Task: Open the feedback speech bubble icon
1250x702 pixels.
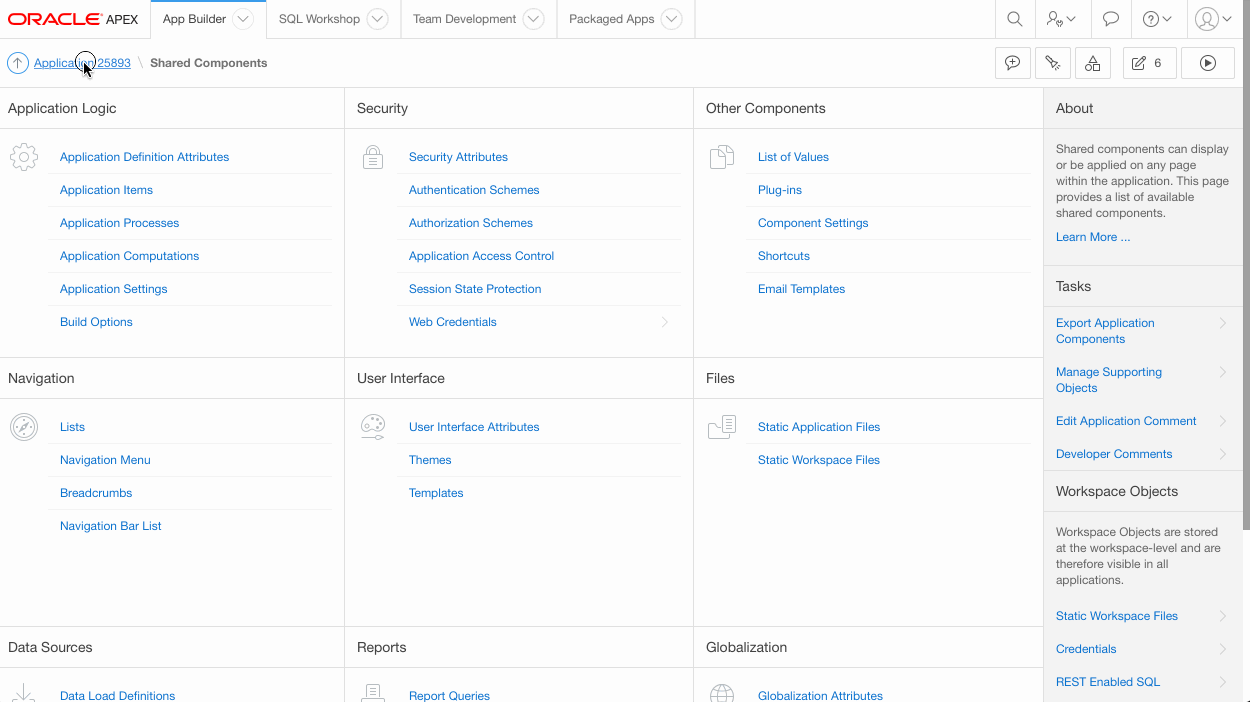Action: coord(1110,19)
